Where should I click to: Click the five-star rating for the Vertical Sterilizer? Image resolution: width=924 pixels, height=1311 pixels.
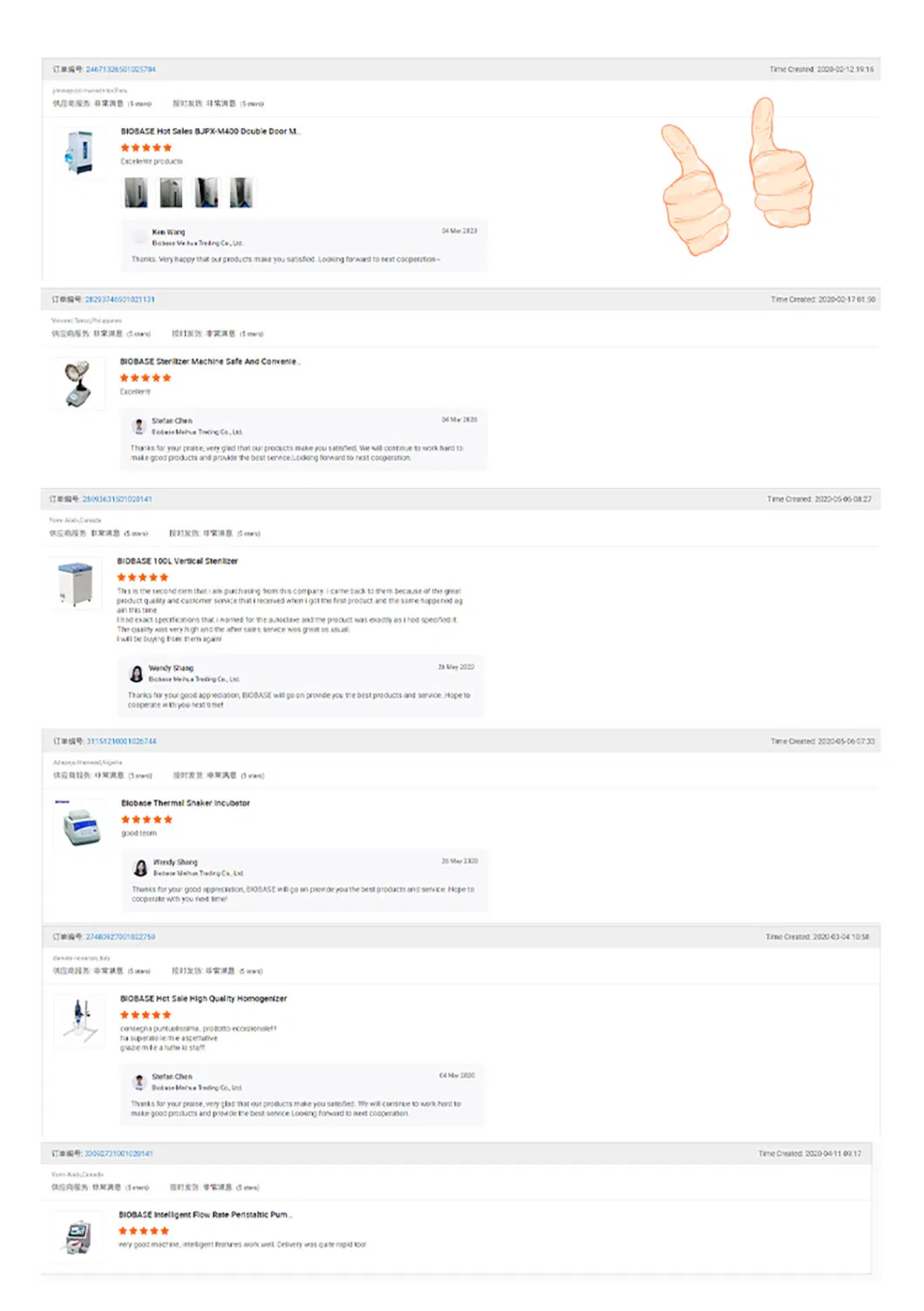click(144, 577)
